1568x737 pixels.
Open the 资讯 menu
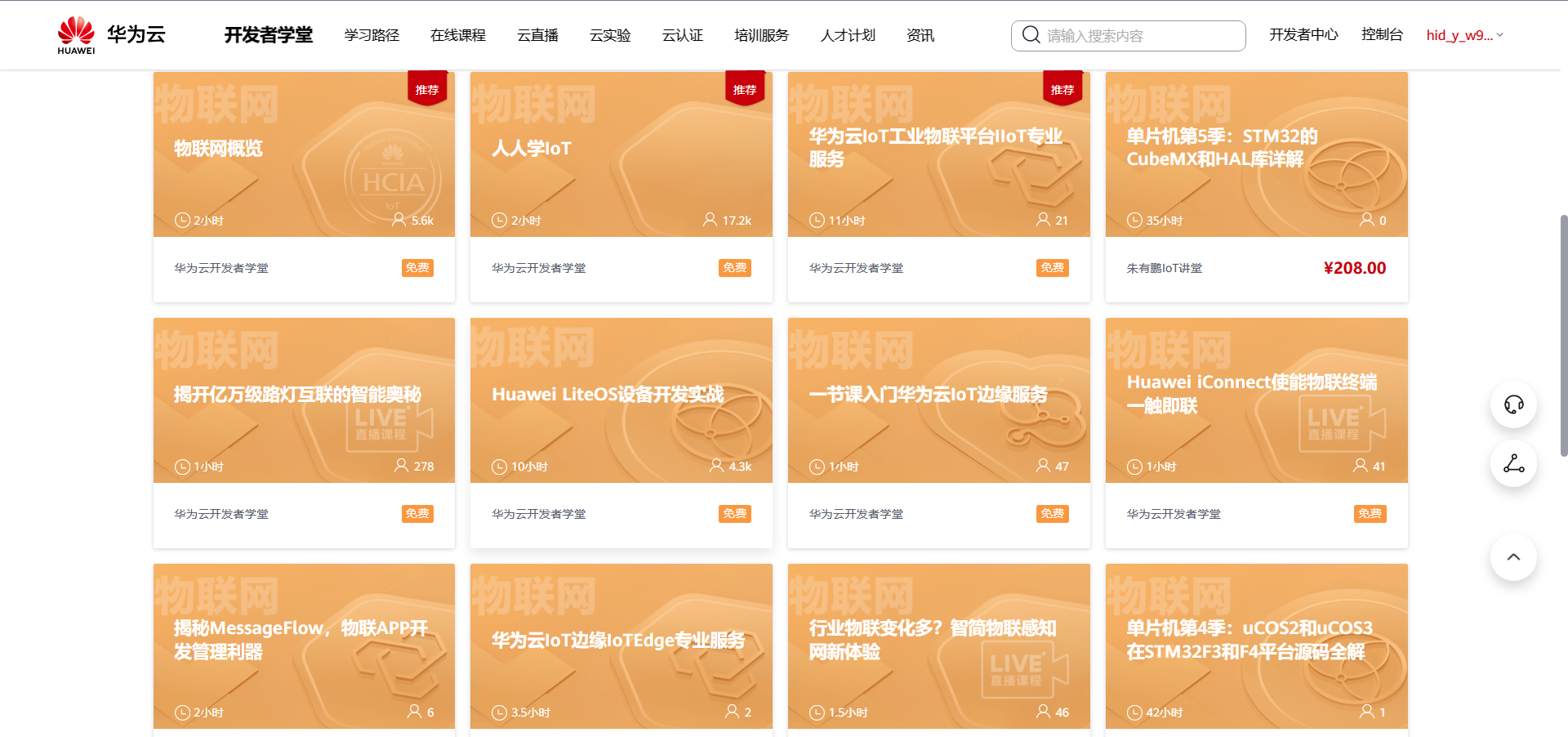[920, 35]
